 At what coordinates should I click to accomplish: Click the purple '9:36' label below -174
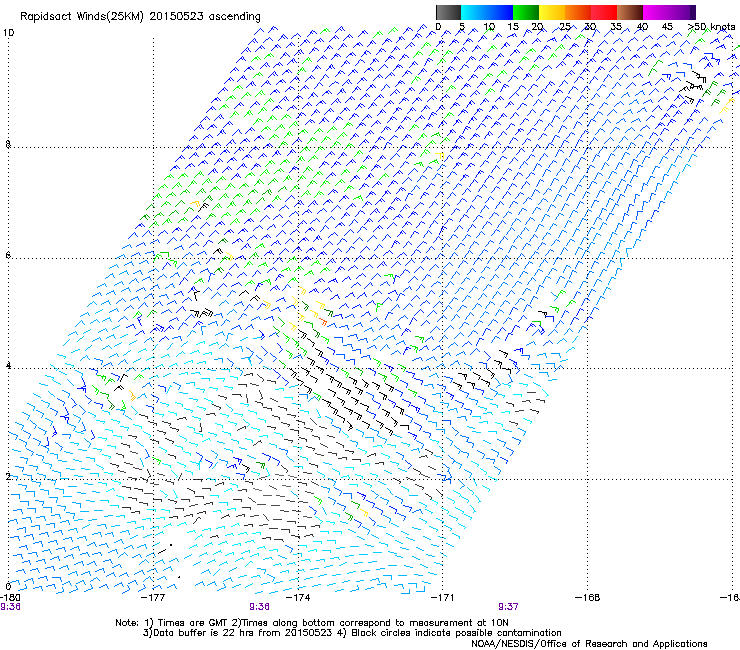click(260, 607)
